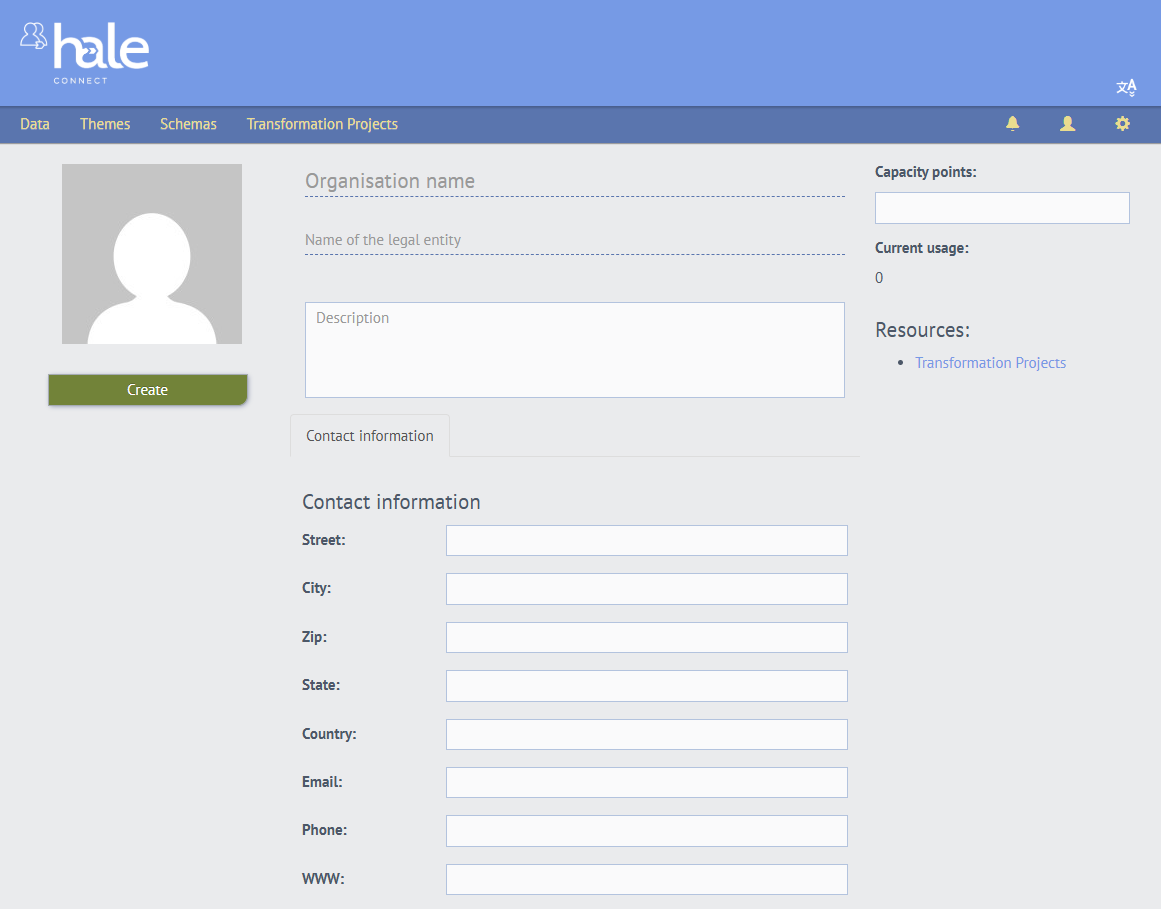Click the Capacity points input box
The width and height of the screenshot is (1161, 909).
click(x=1002, y=208)
